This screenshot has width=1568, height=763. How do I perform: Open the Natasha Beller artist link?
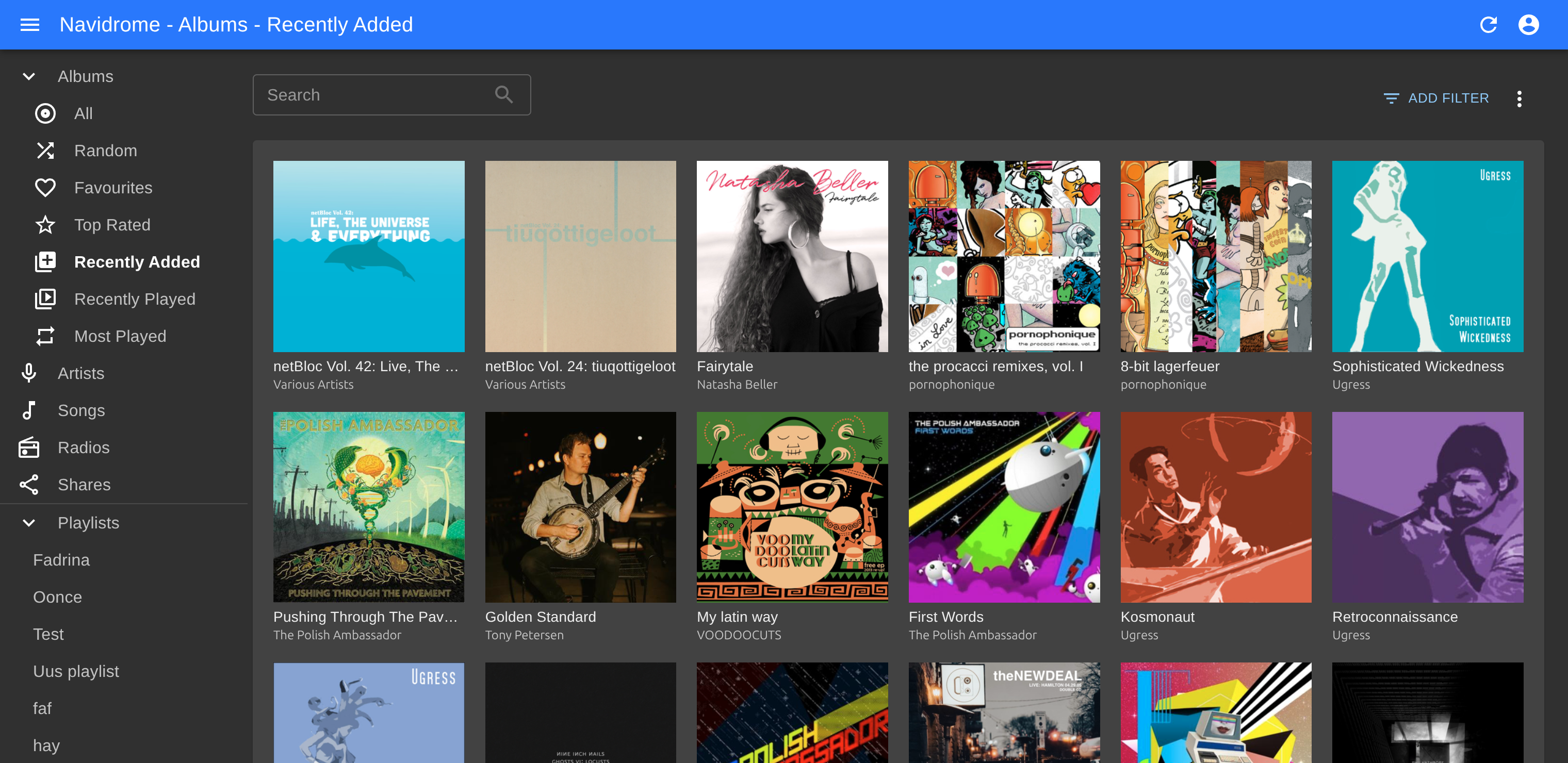click(737, 385)
